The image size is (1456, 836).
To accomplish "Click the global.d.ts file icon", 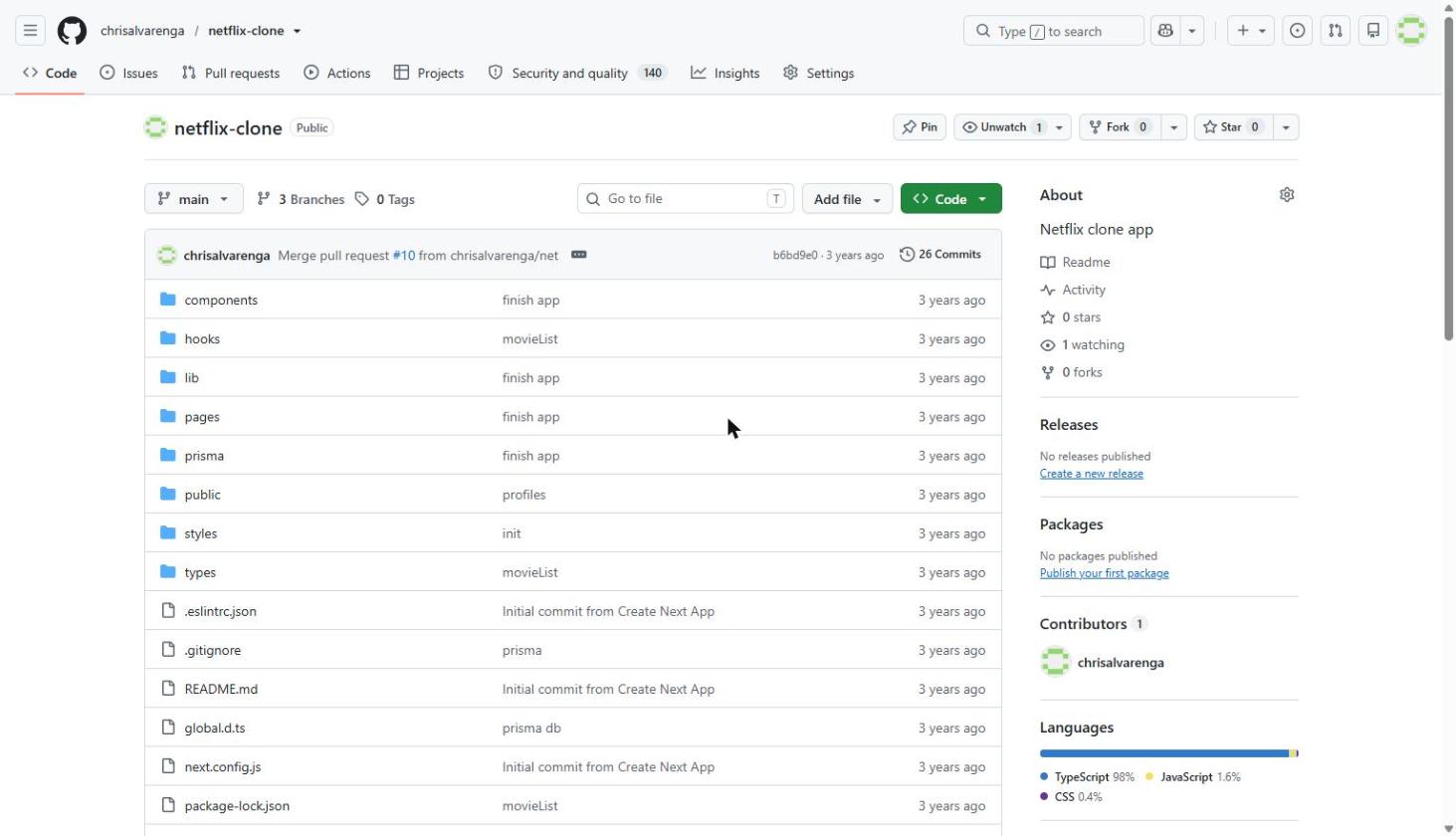I will point(168,728).
